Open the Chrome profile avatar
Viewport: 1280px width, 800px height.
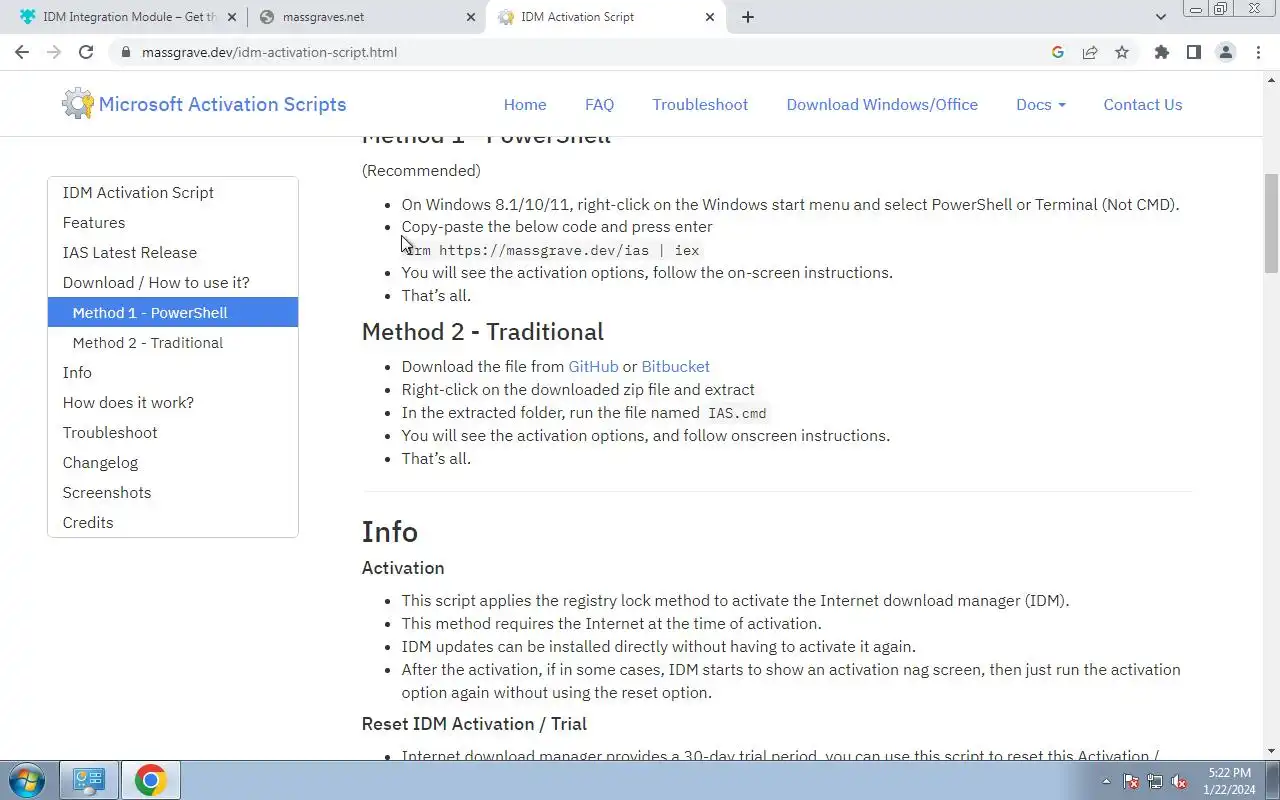1225,52
